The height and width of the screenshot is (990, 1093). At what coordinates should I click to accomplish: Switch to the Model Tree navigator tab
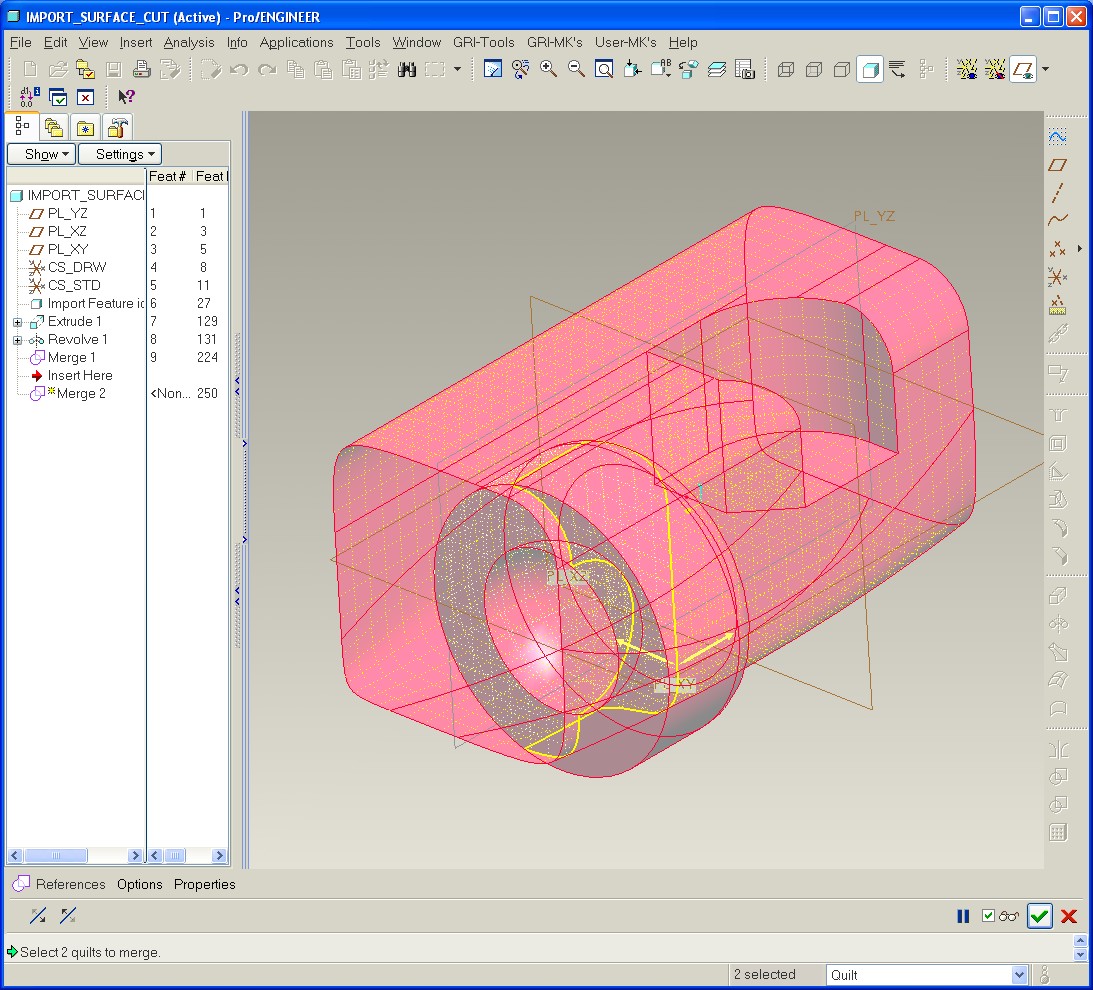point(22,126)
